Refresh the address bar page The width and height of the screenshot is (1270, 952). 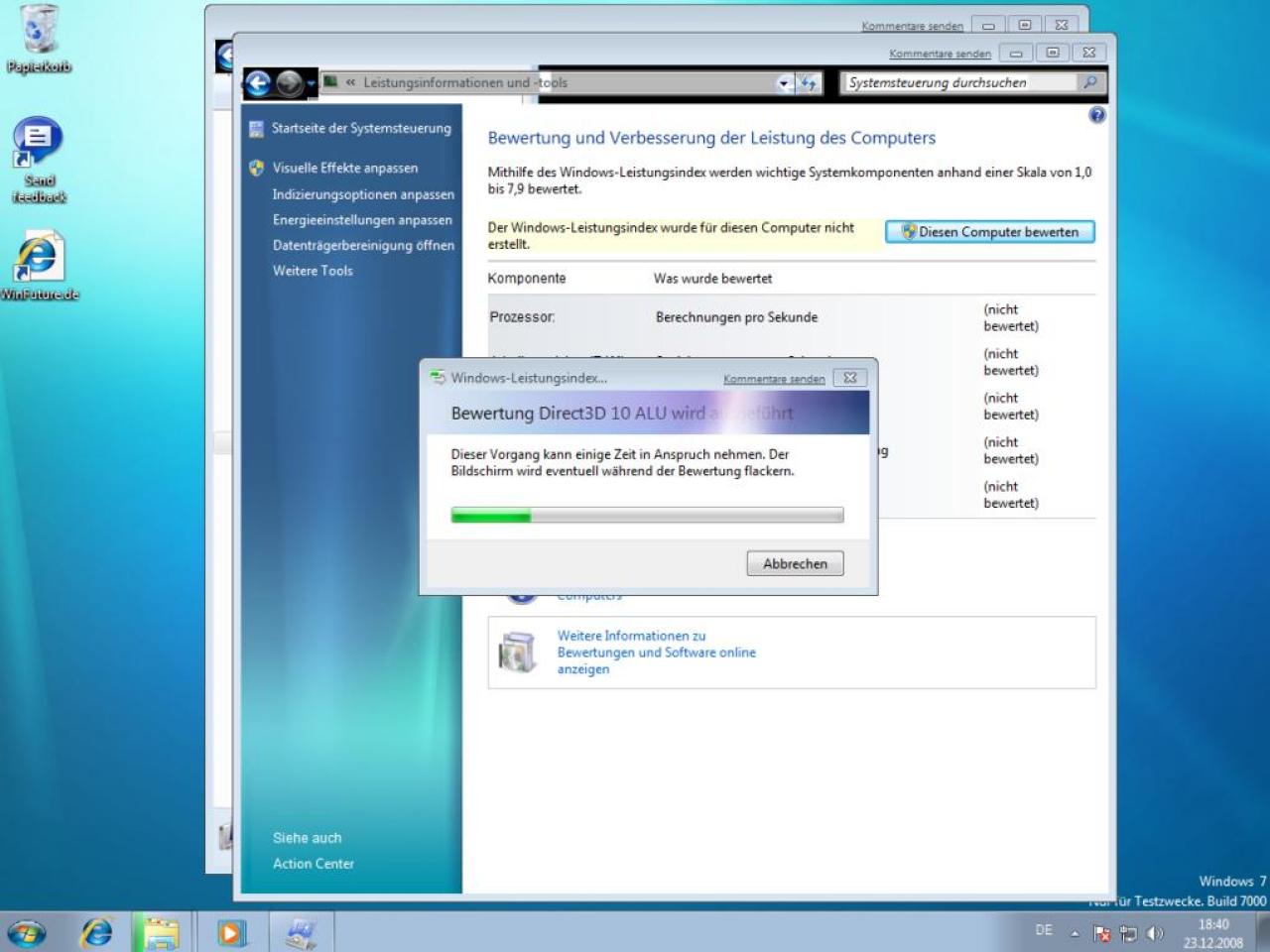(x=809, y=83)
